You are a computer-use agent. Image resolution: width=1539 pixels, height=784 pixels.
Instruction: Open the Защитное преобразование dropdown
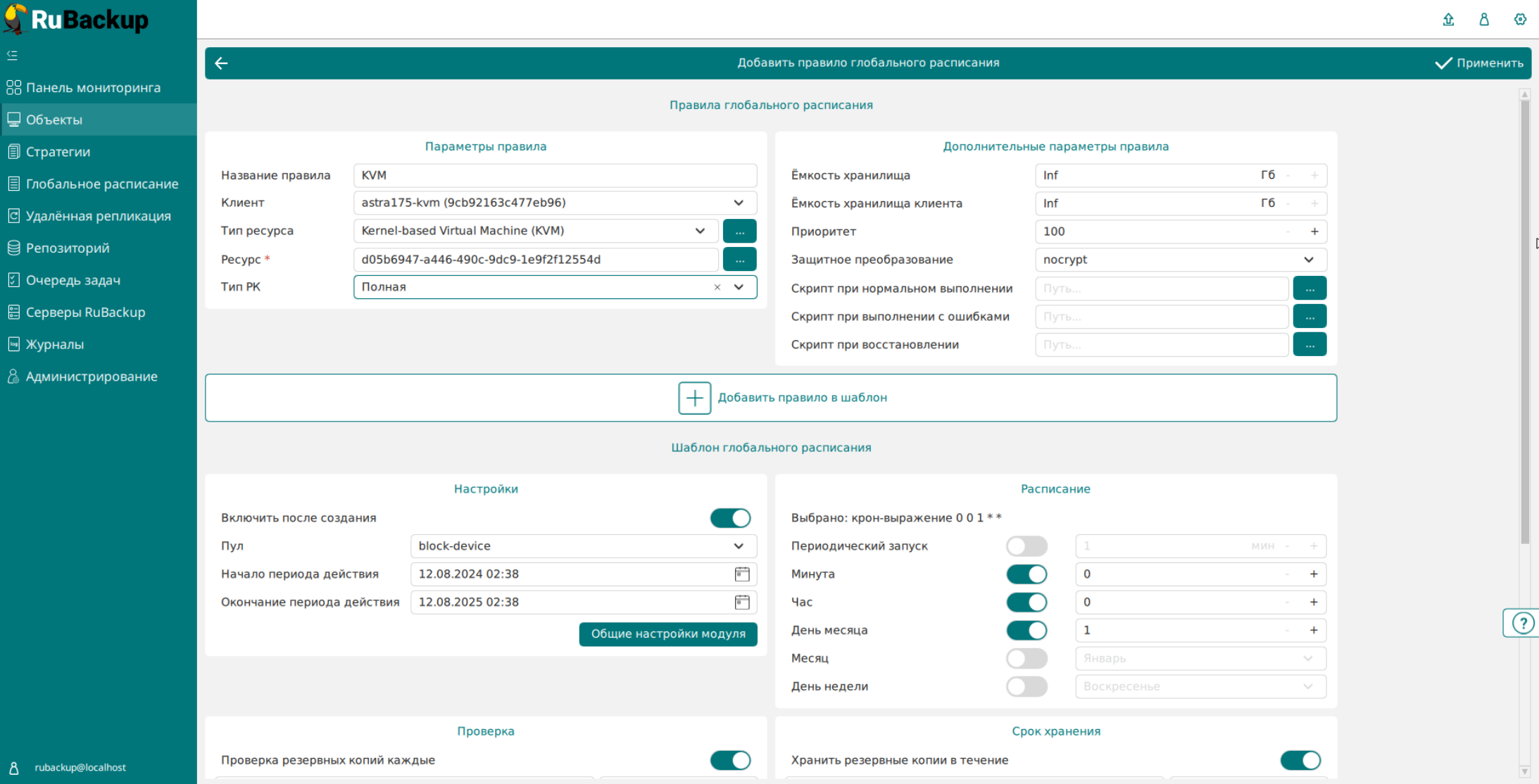[1308, 260]
